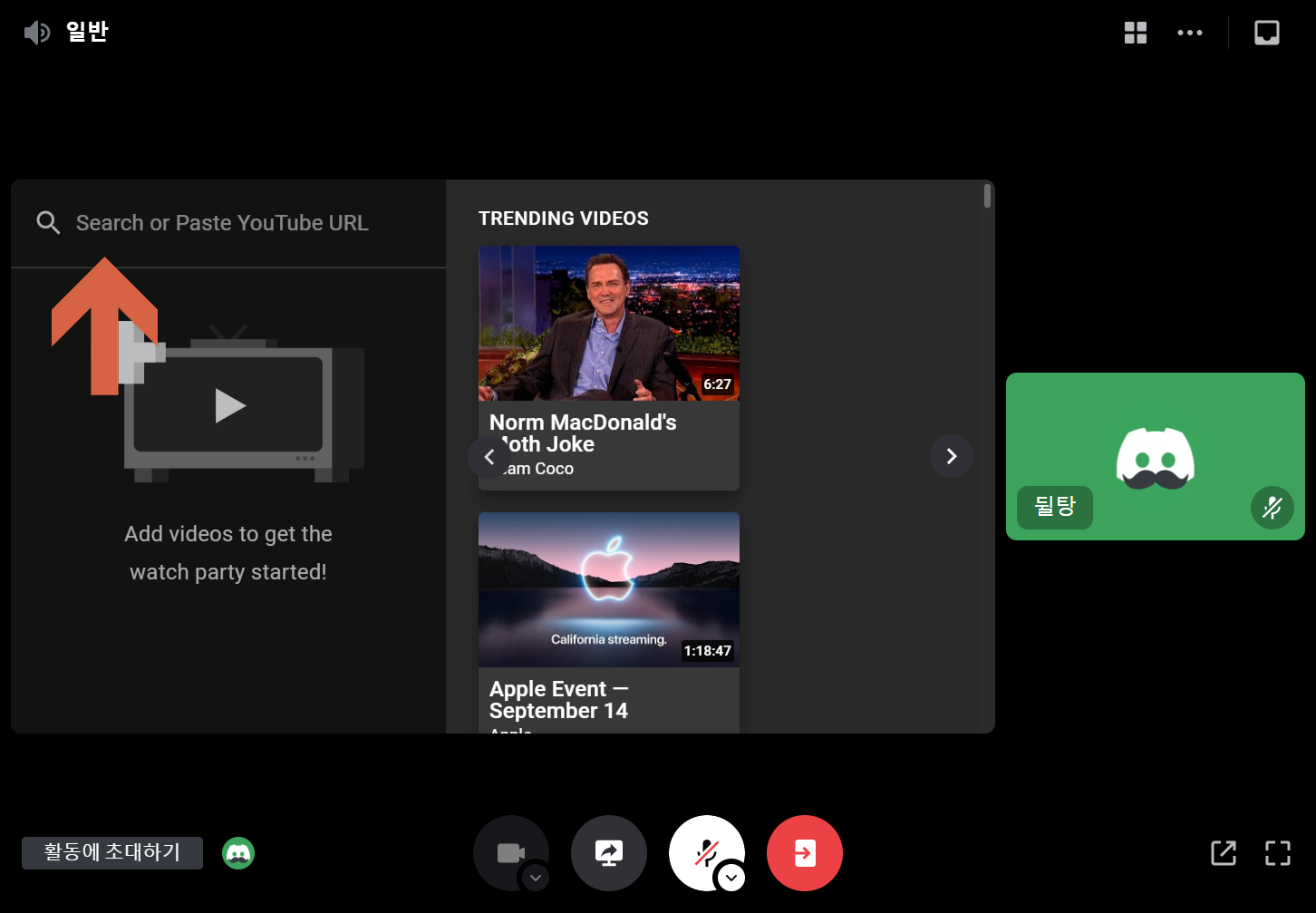Viewport: 1316px width, 913px height.
Task: Expand the camera options dropdown arrow
Action: coord(536,878)
